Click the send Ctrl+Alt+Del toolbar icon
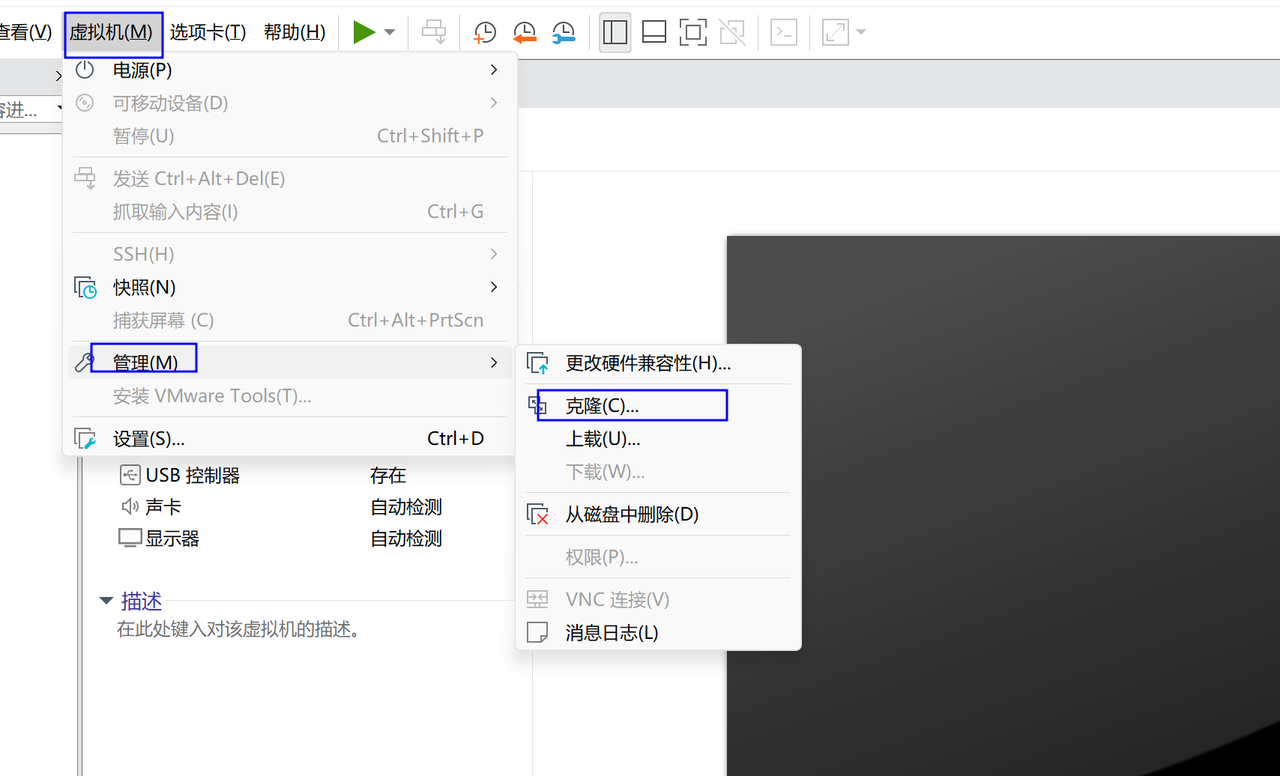Image resolution: width=1280 pixels, height=776 pixels. pyautogui.click(x=434, y=32)
